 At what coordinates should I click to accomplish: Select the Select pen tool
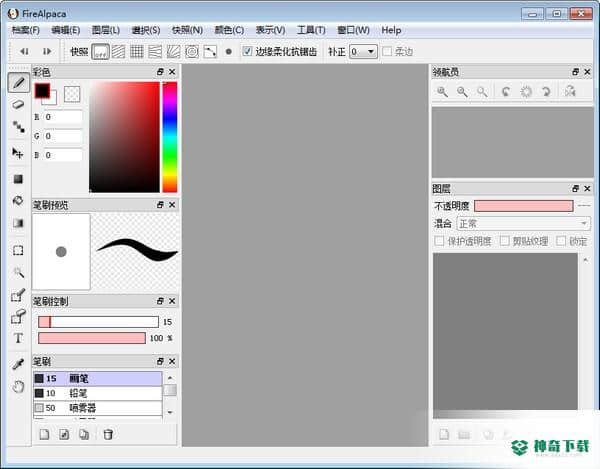pyautogui.click(x=18, y=295)
